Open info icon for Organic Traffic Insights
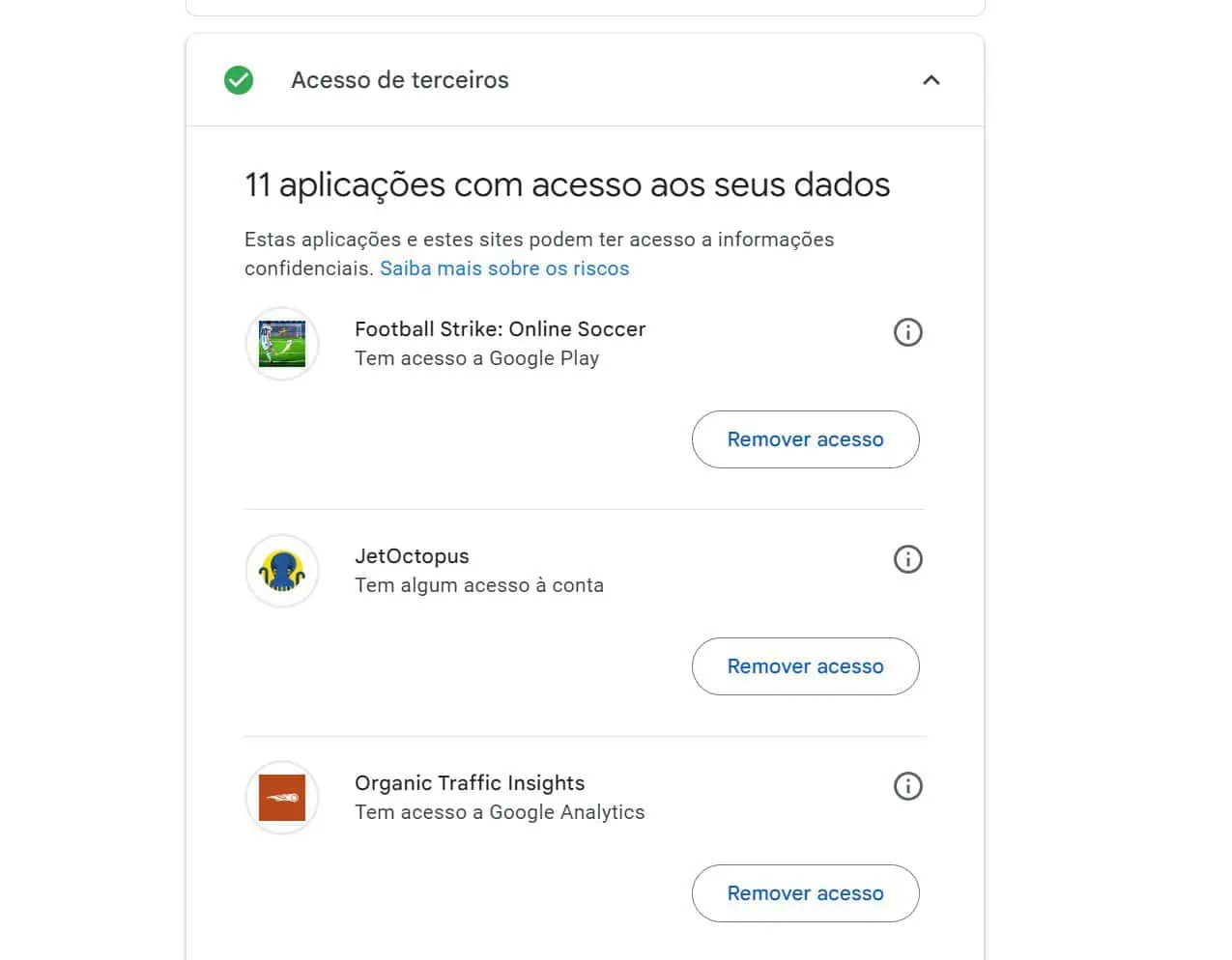The height and width of the screenshot is (960, 1232). (x=907, y=786)
